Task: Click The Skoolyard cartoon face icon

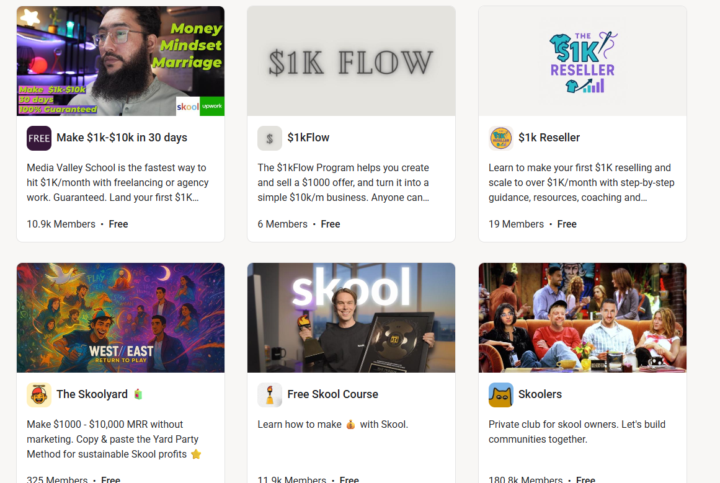Action: [x=39, y=395]
